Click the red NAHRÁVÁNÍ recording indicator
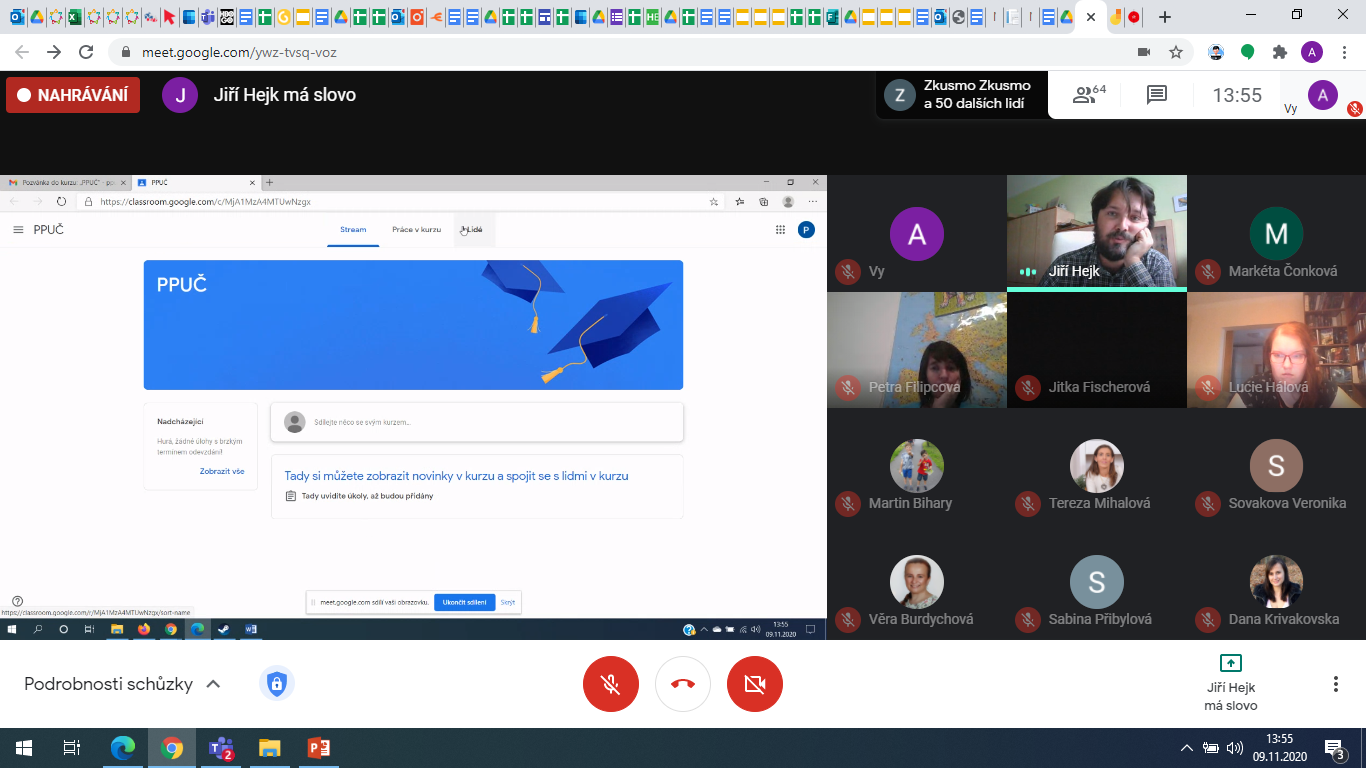Image resolution: width=1366 pixels, height=768 pixels. 73,95
